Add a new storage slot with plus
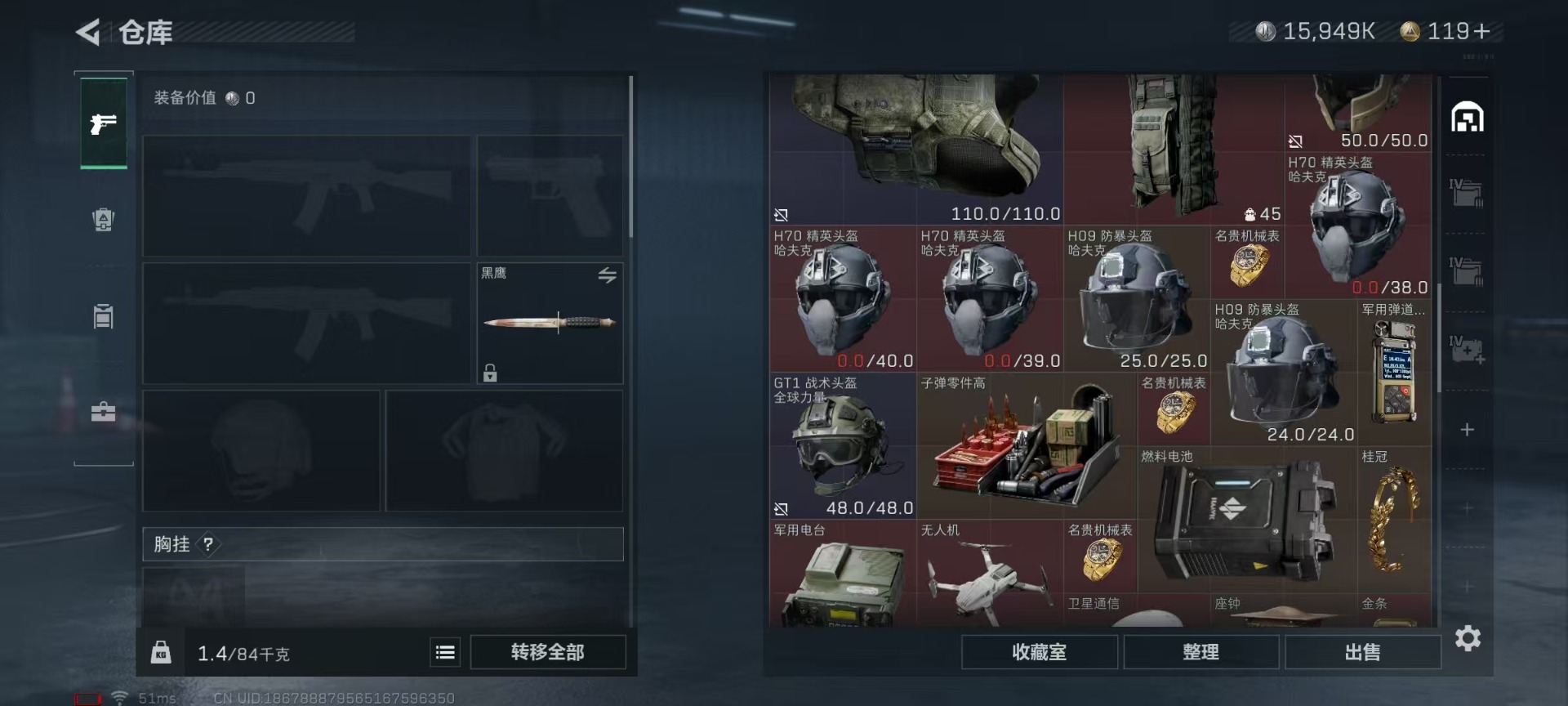 click(1468, 430)
